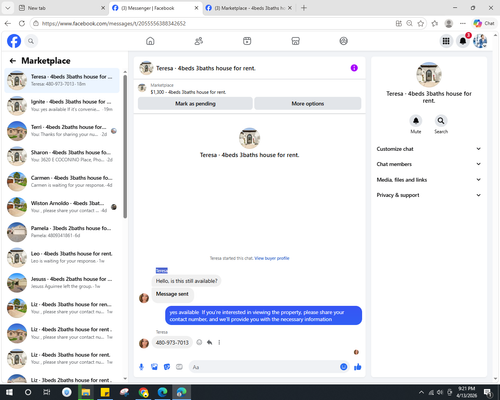Open the tab list dropdown arrow

click(8, 8)
